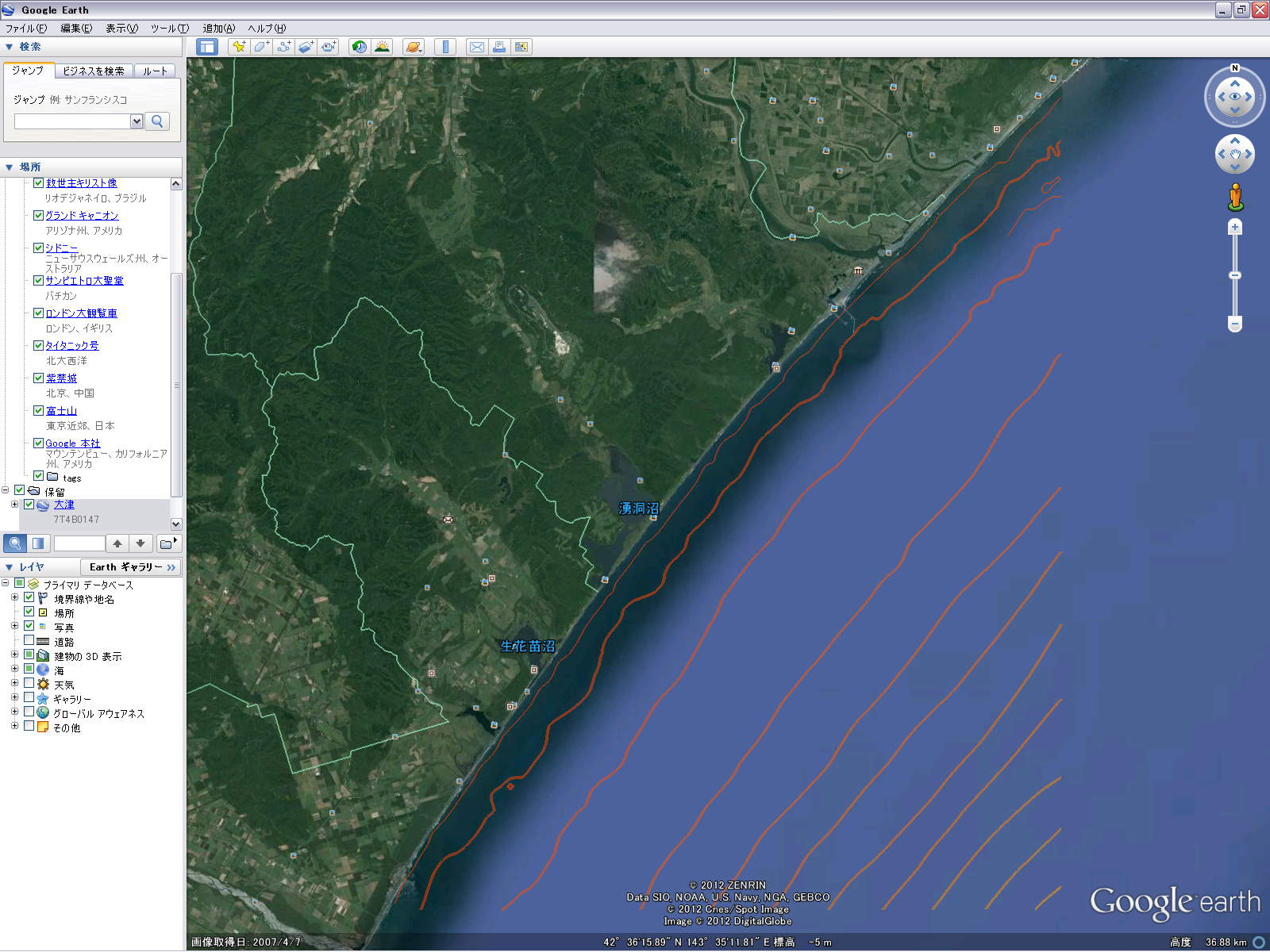The width and height of the screenshot is (1270, 952).
Task: Click the print toolbar icon
Action: pos(499,47)
